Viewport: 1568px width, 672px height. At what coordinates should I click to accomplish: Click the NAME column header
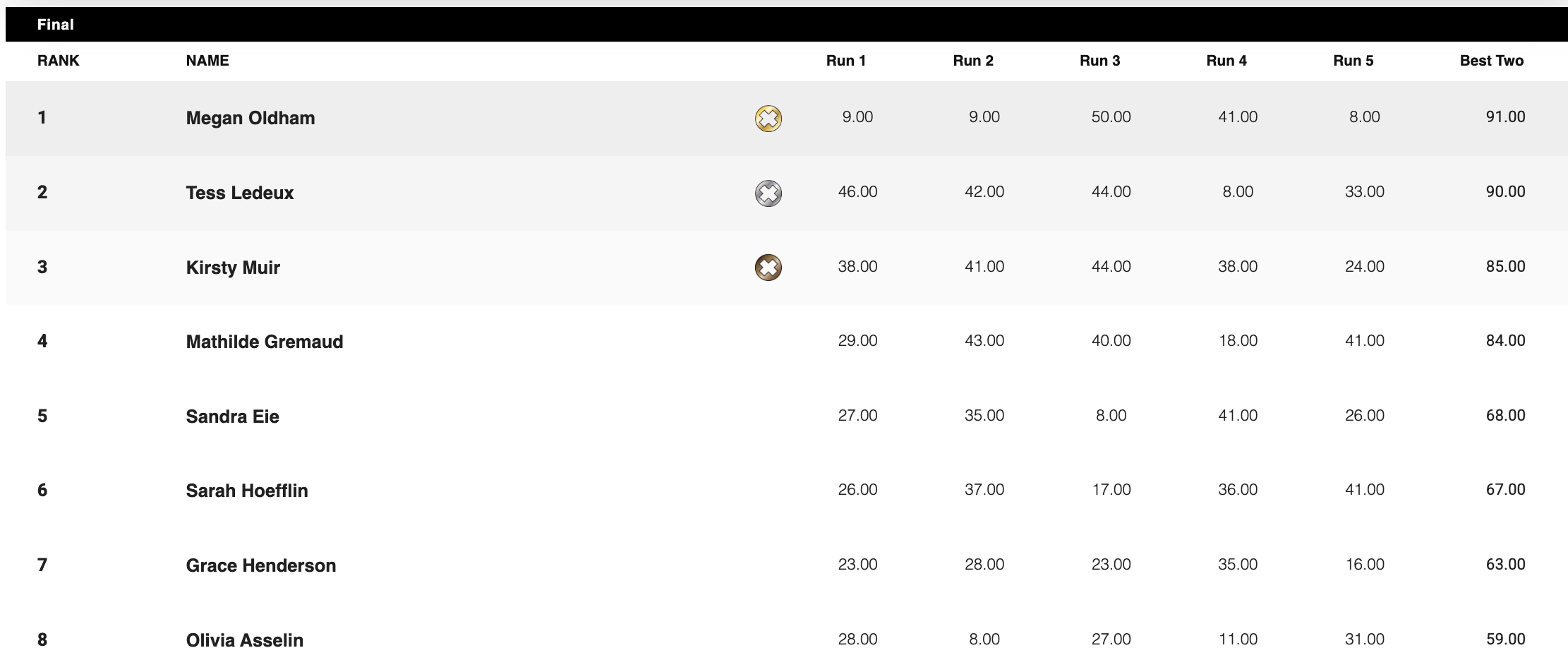pyautogui.click(x=207, y=61)
